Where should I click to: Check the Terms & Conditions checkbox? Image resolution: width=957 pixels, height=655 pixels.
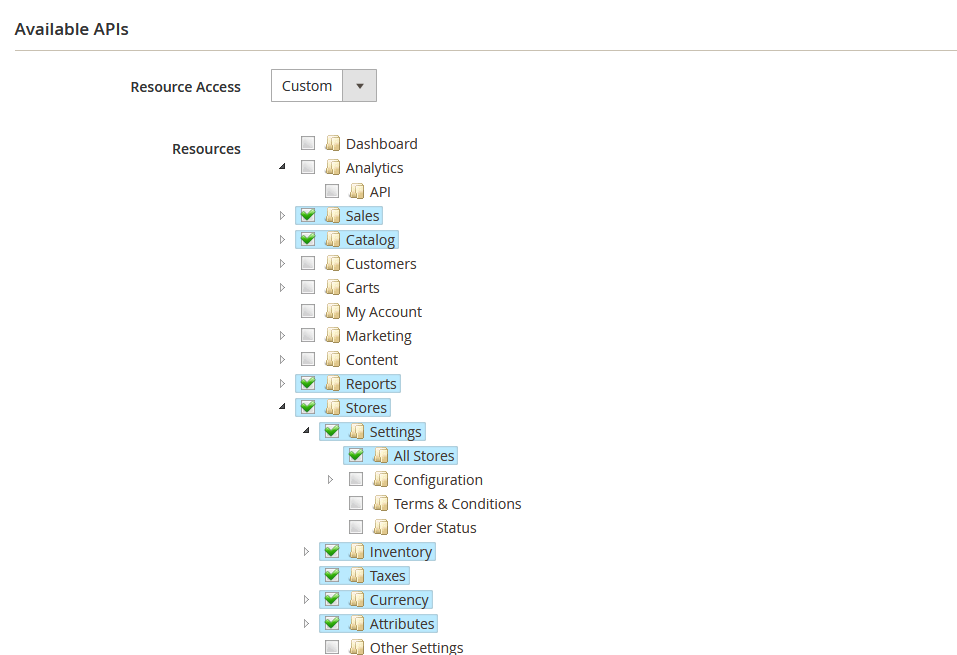pyautogui.click(x=356, y=503)
